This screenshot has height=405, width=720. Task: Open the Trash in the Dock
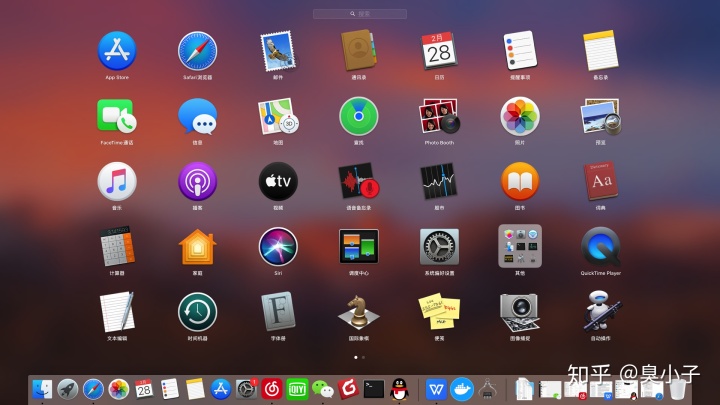click(x=677, y=389)
